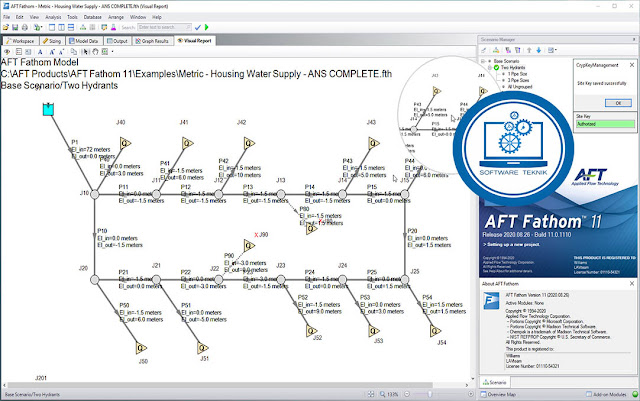640x401 pixels.
Task: Click the green status indicator light
Action: [x=635, y=394]
